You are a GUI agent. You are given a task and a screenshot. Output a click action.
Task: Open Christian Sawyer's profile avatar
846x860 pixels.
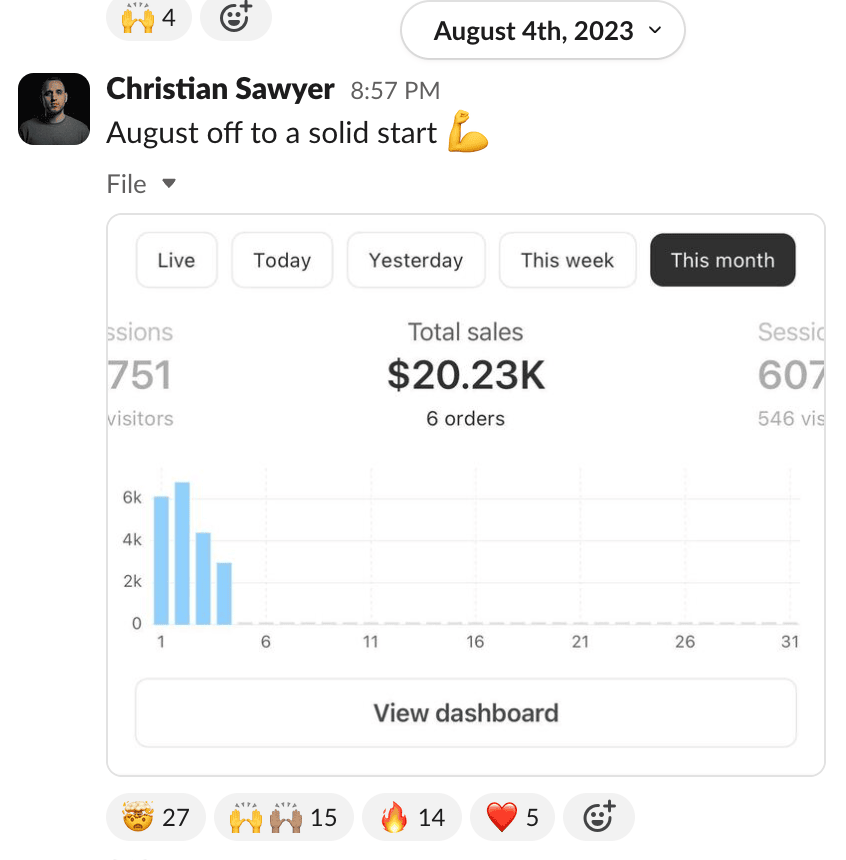[x=54, y=109]
